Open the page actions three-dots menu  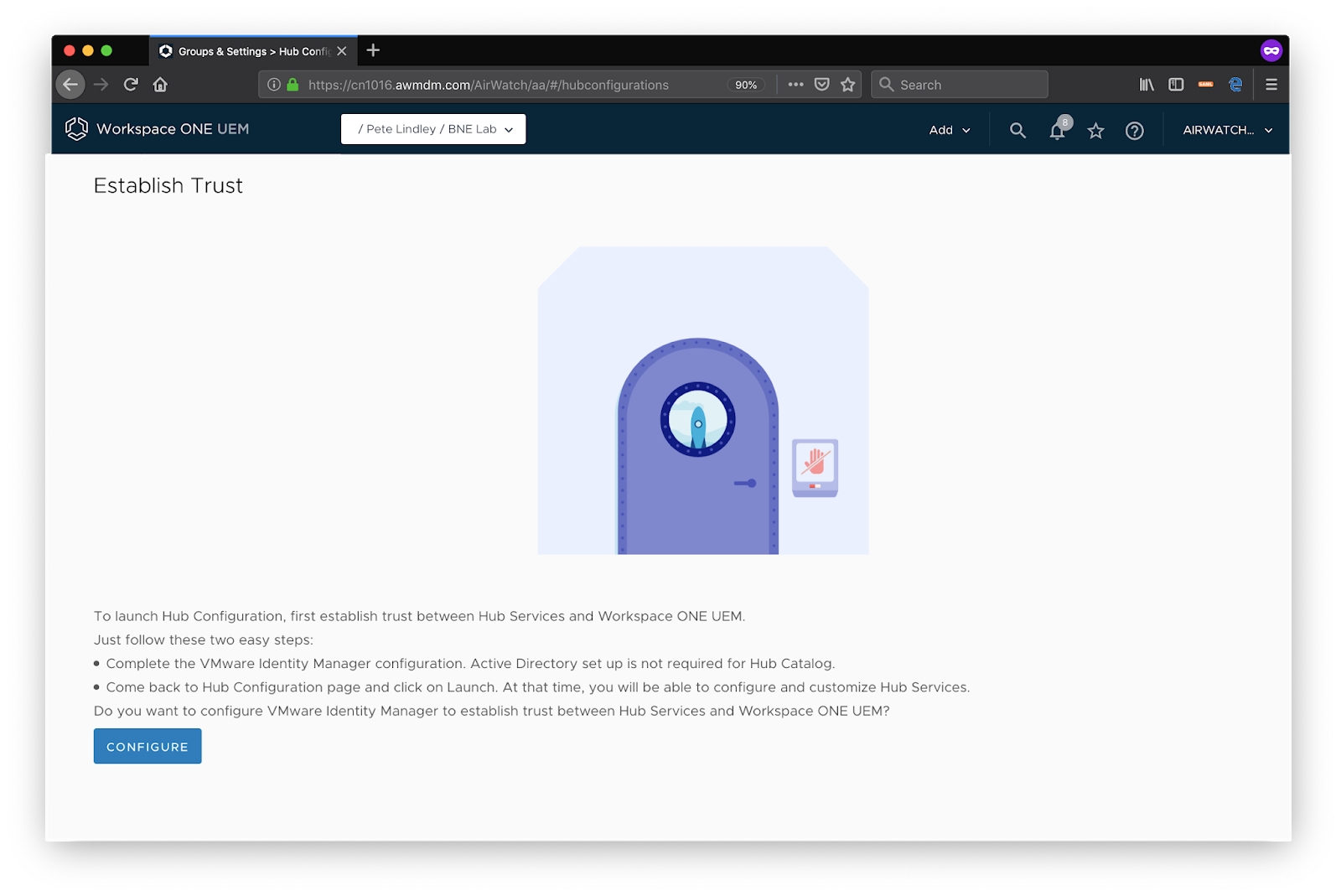click(x=795, y=85)
